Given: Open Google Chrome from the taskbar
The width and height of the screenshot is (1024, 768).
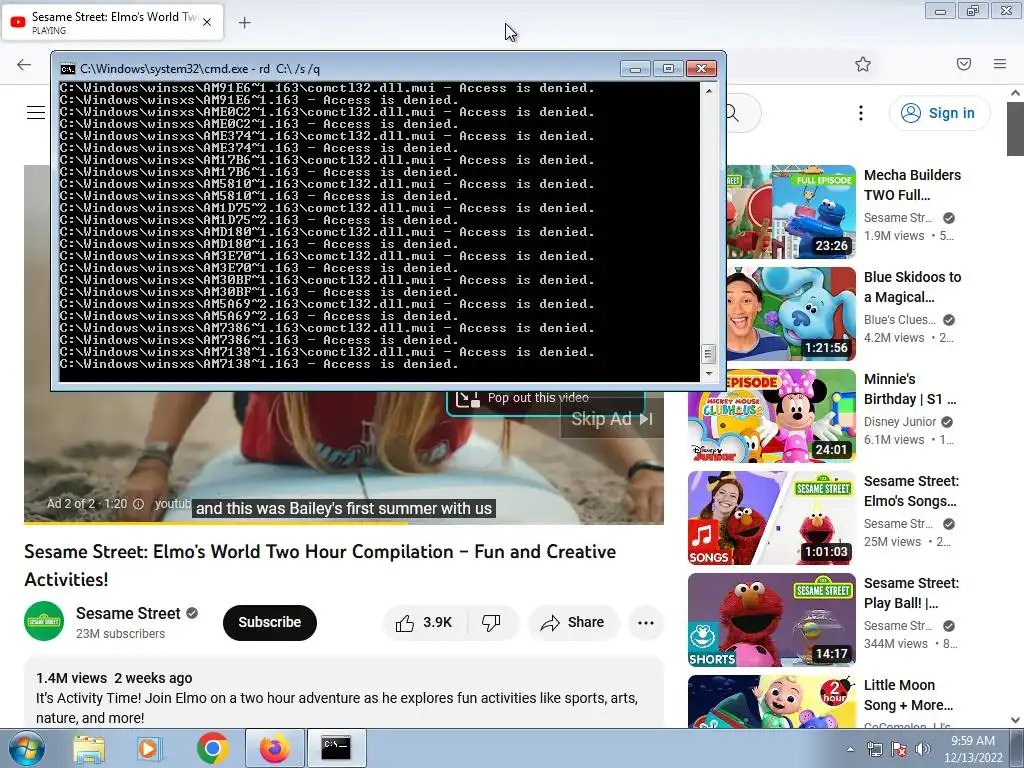Looking at the screenshot, I should tap(212, 748).
